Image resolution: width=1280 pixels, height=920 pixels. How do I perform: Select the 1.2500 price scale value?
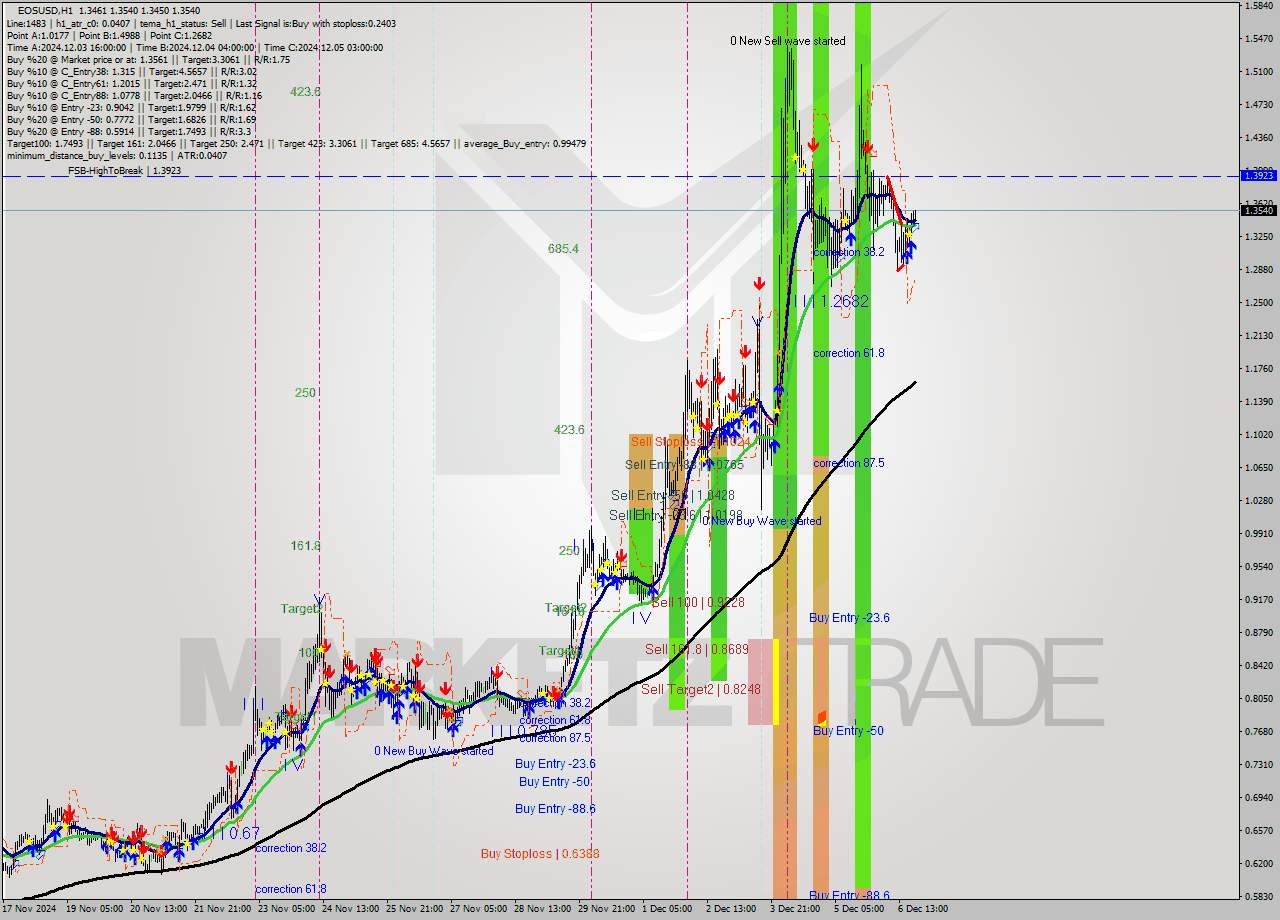(x=1258, y=303)
